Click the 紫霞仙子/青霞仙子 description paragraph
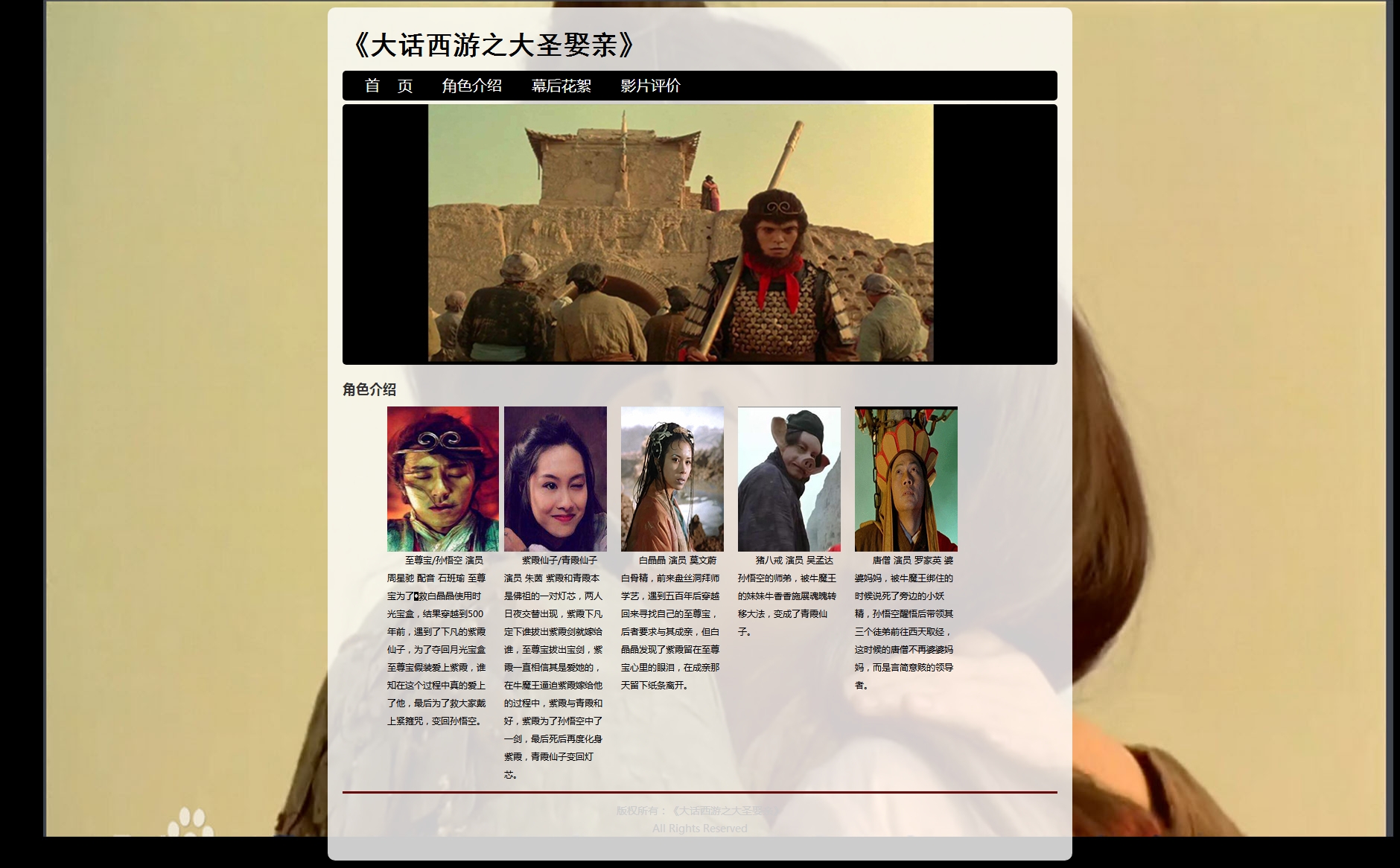Image resolution: width=1400 pixels, height=868 pixels. 553,667
